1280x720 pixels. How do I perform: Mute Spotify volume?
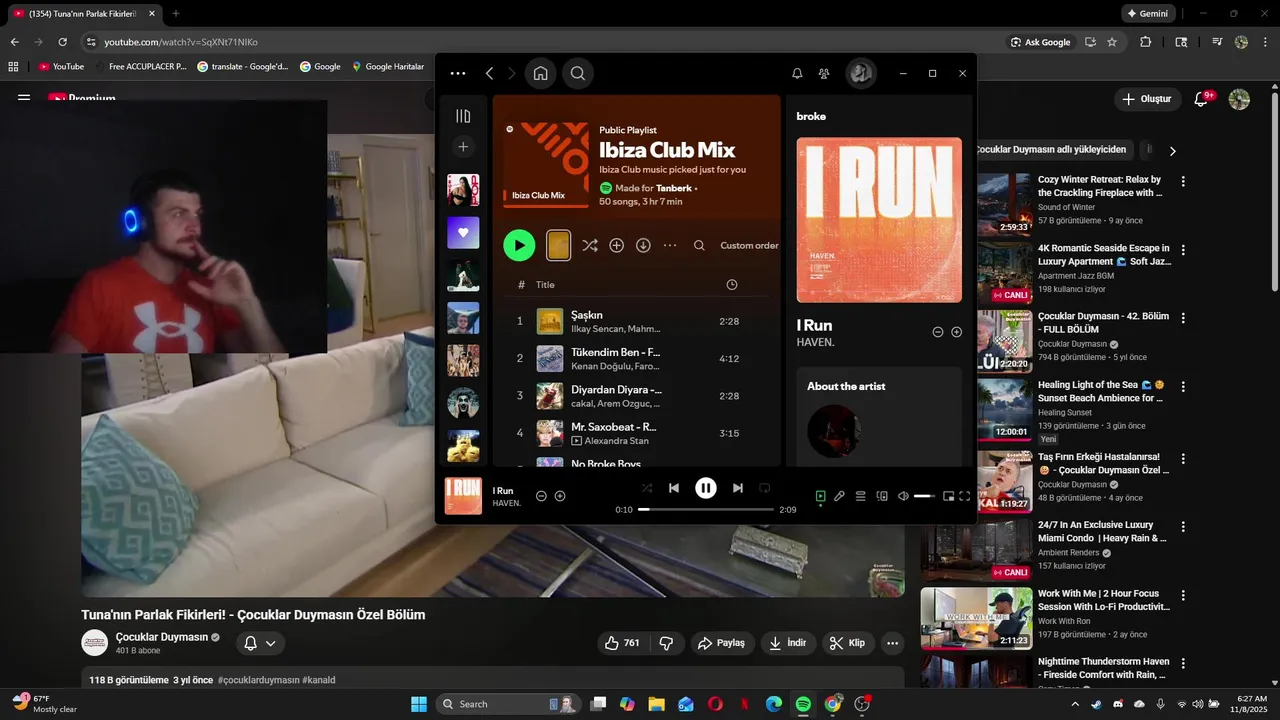[x=903, y=496]
